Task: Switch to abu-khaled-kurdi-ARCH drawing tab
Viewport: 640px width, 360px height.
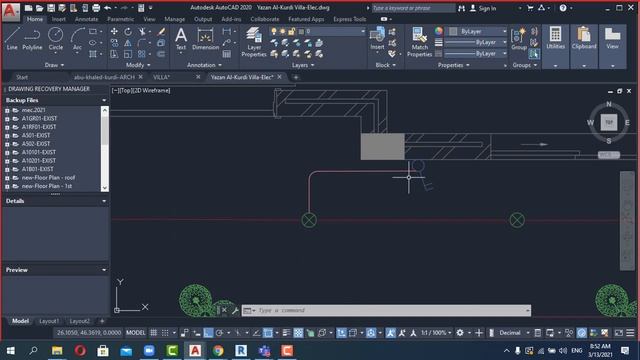Action: [104, 77]
